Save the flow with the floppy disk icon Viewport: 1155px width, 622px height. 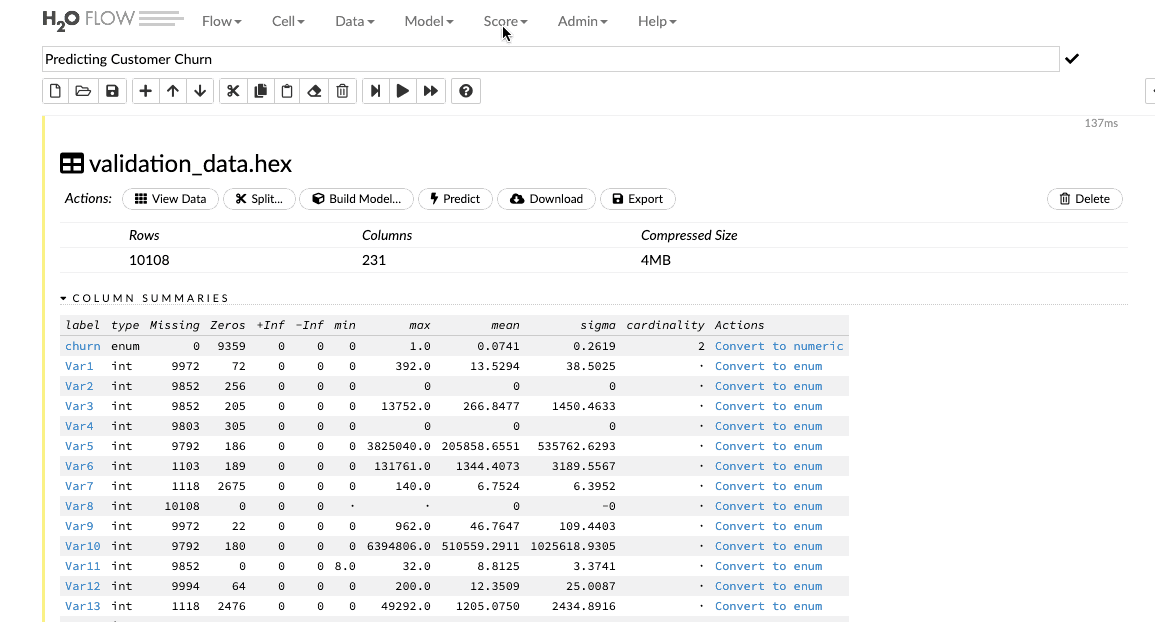[112, 91]
